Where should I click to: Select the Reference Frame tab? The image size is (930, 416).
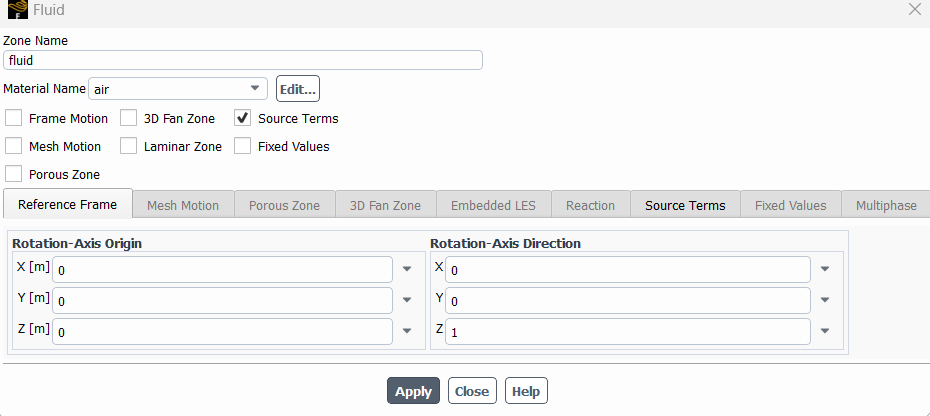coord(68,204)
